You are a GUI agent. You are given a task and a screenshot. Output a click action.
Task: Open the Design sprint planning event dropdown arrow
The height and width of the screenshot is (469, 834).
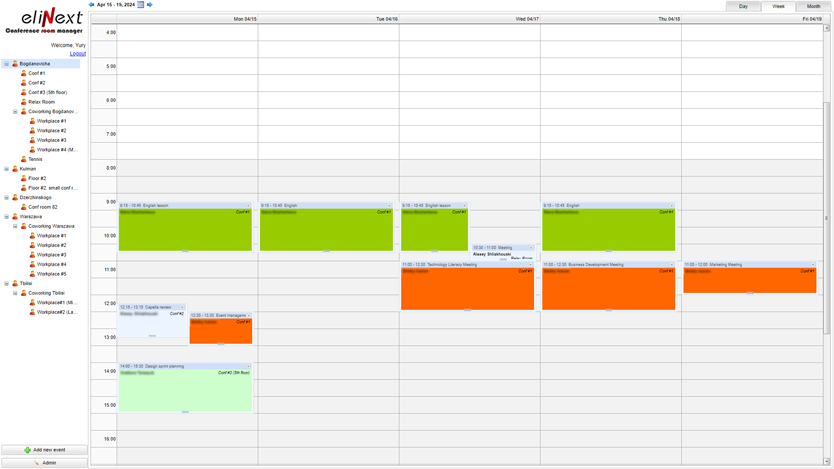[249, 366]
